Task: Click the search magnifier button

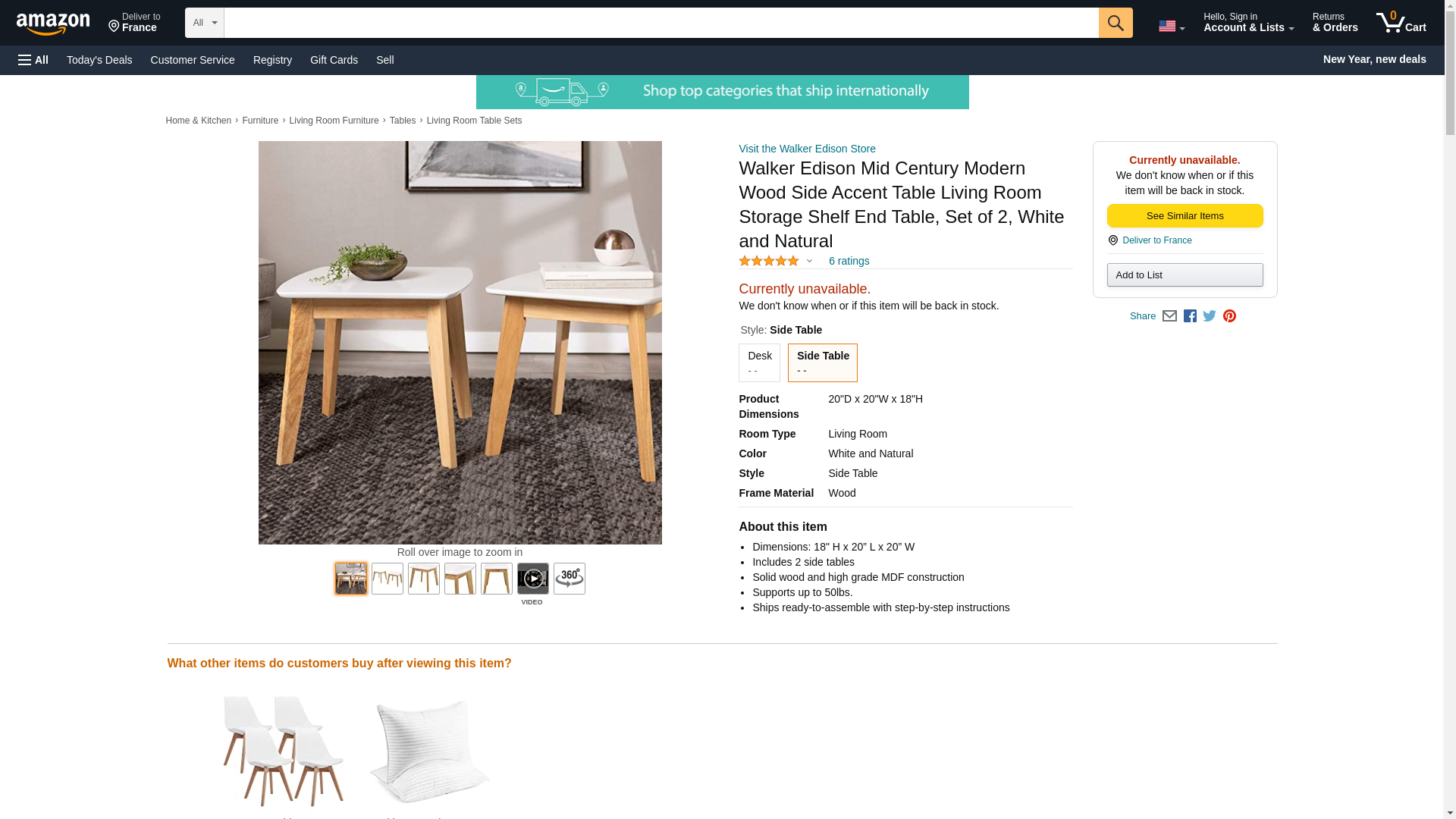Action: [1115, 23]
